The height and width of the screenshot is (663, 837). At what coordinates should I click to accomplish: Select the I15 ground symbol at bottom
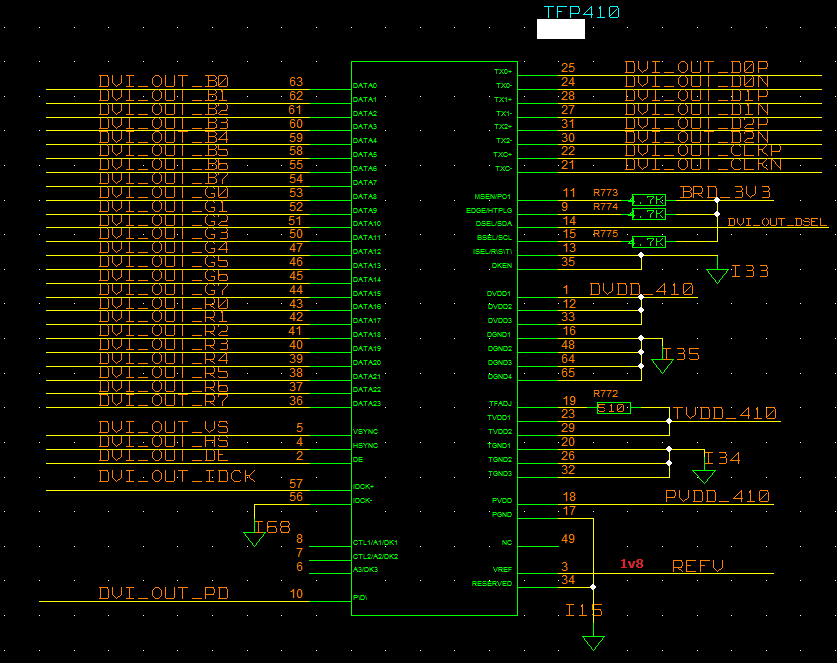point(594,644)
